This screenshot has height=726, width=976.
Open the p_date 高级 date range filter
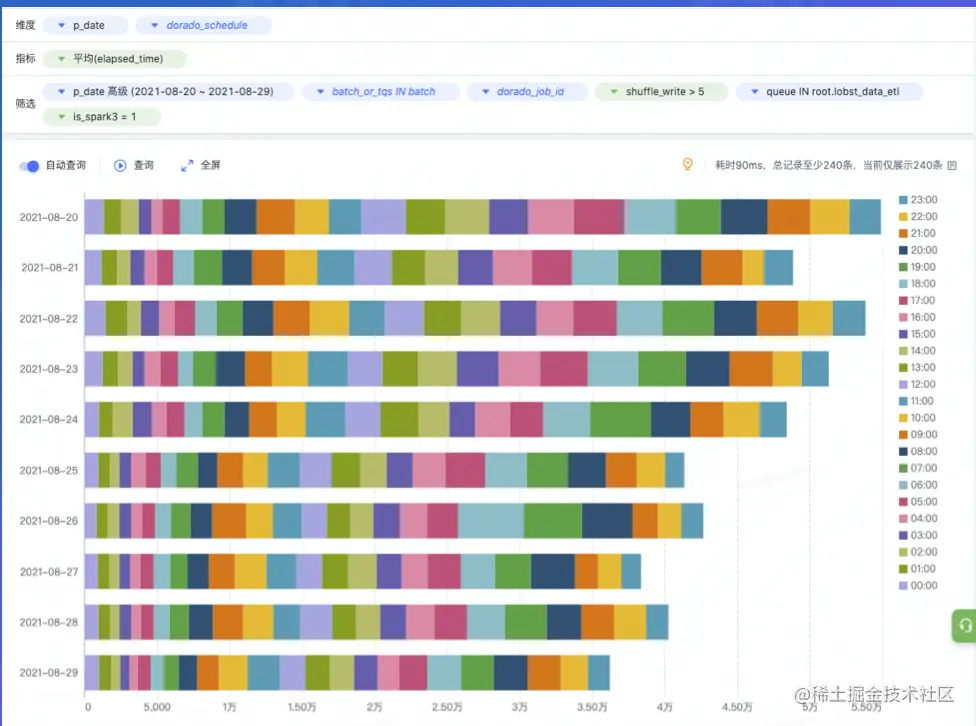click(169, 92)
